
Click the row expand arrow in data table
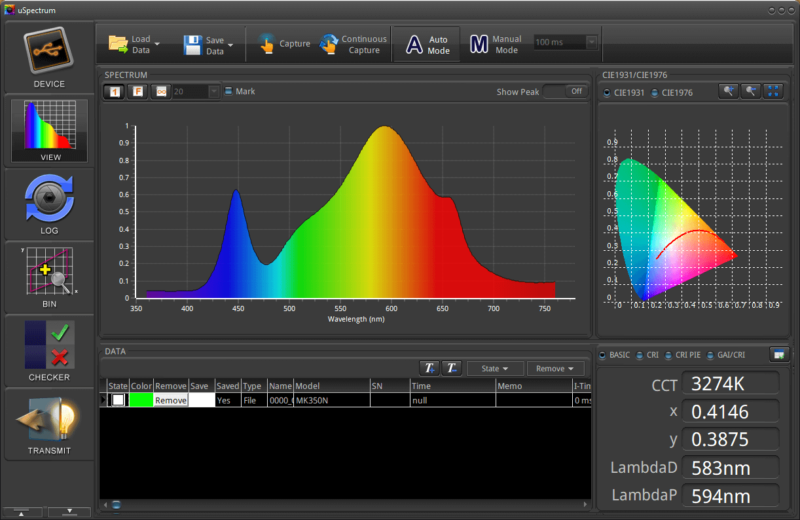[x=103, y=400]
